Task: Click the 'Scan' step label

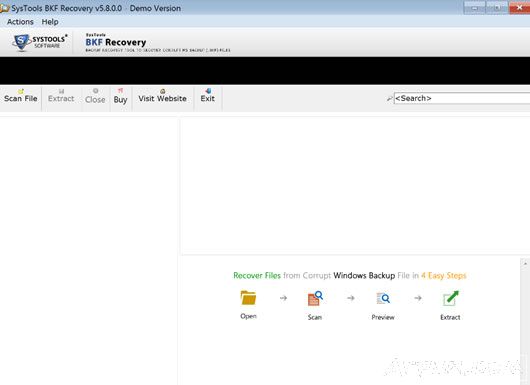Action: pyautogui.click(x=315, y=317)
